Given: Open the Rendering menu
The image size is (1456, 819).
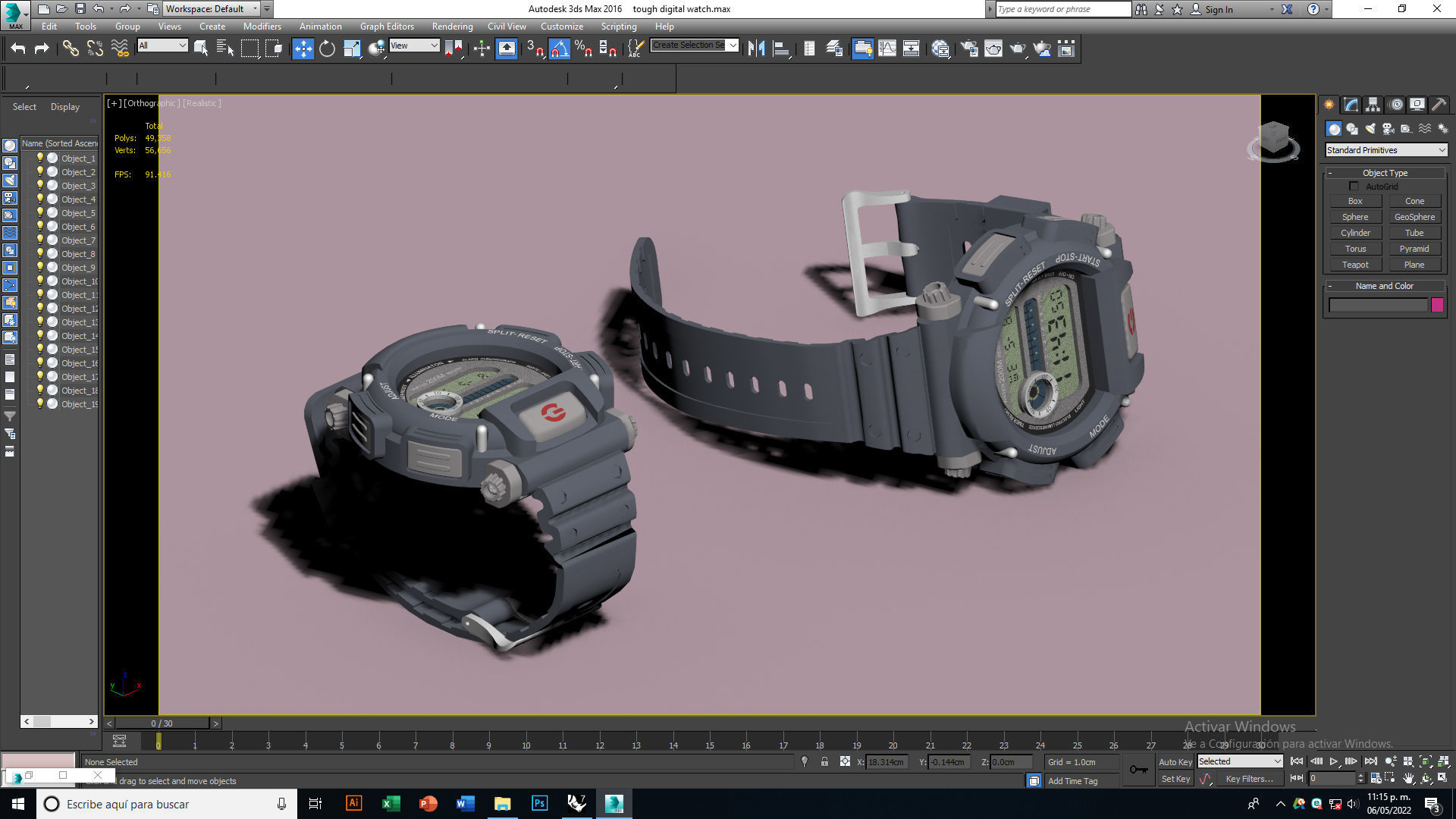Looking at the screenshot, I should [x=452, y=27].
